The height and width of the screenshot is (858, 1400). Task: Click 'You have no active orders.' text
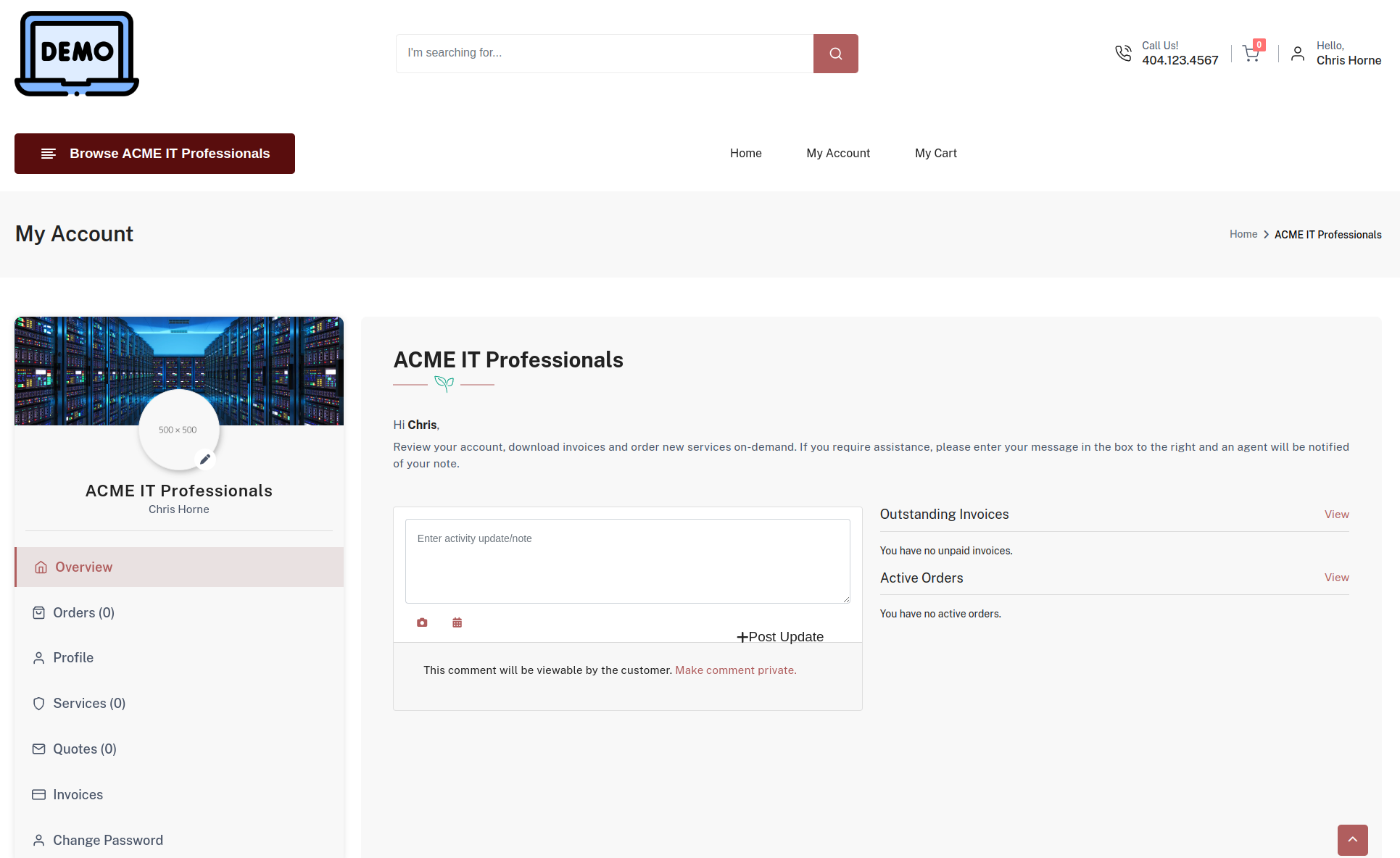coord(940,614)
